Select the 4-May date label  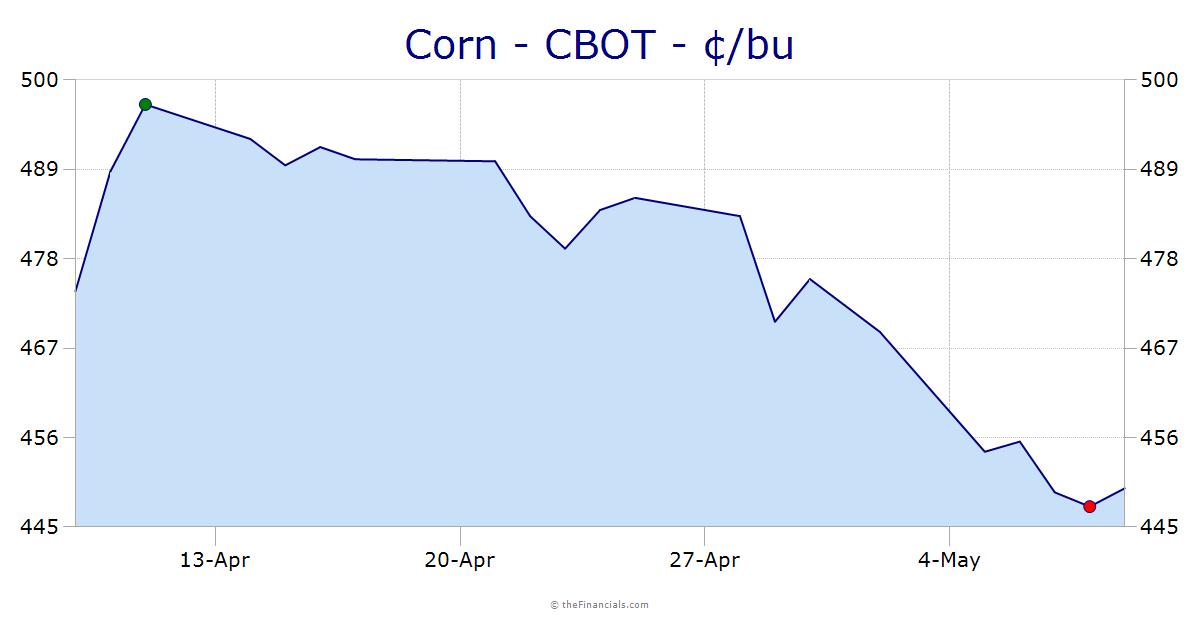(949, 560)
